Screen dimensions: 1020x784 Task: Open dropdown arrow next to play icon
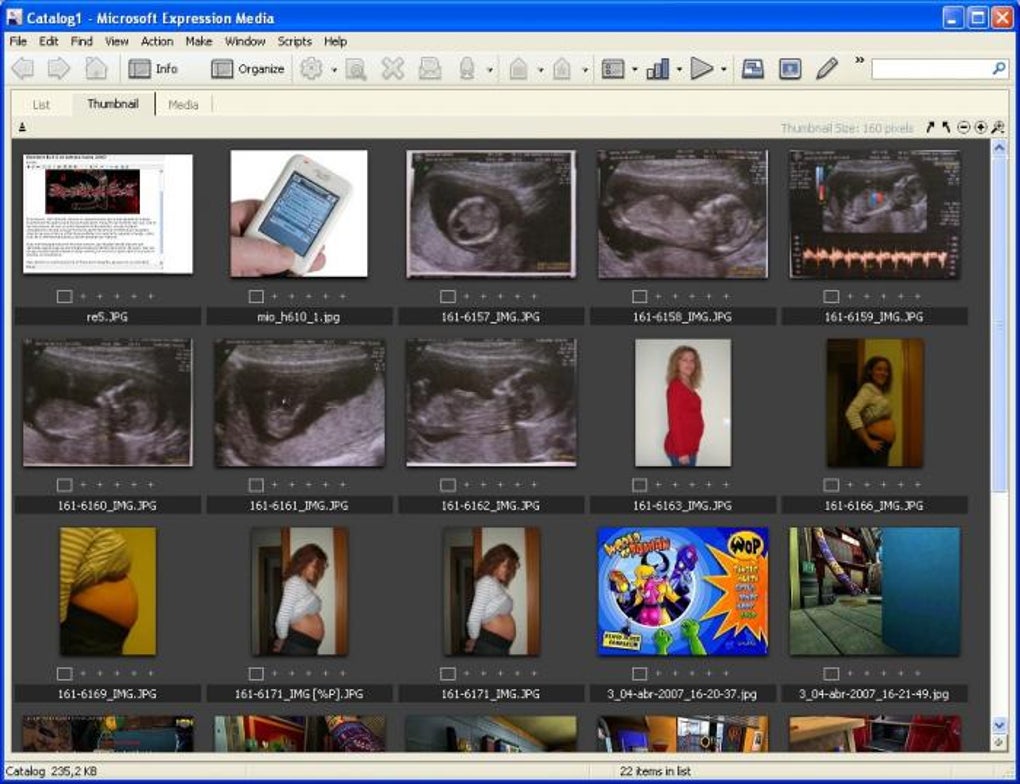(x=723, y=70)
